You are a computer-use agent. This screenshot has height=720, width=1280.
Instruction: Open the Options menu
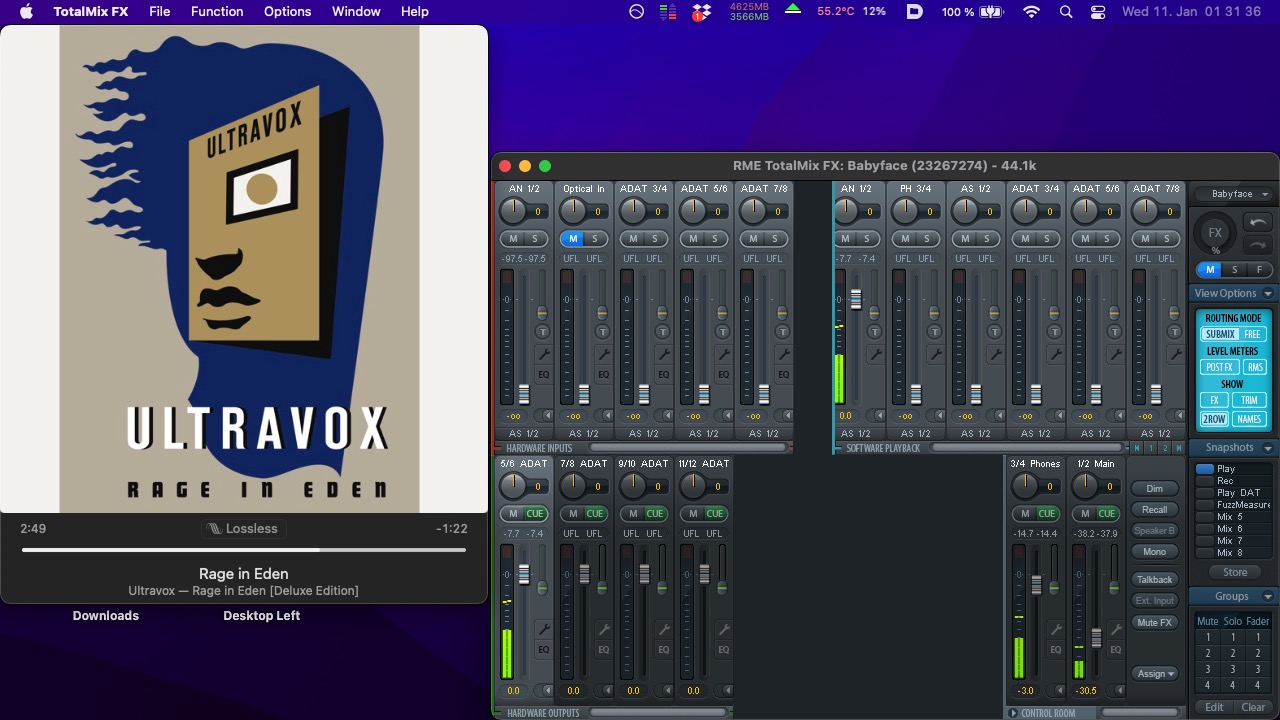pos(287,12)
